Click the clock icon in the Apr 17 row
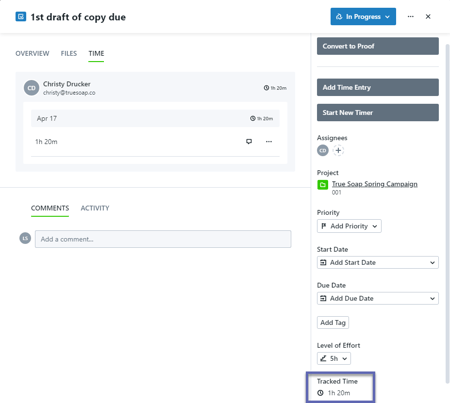Viewport: 450px width, 403px height. tap(253, 118)
